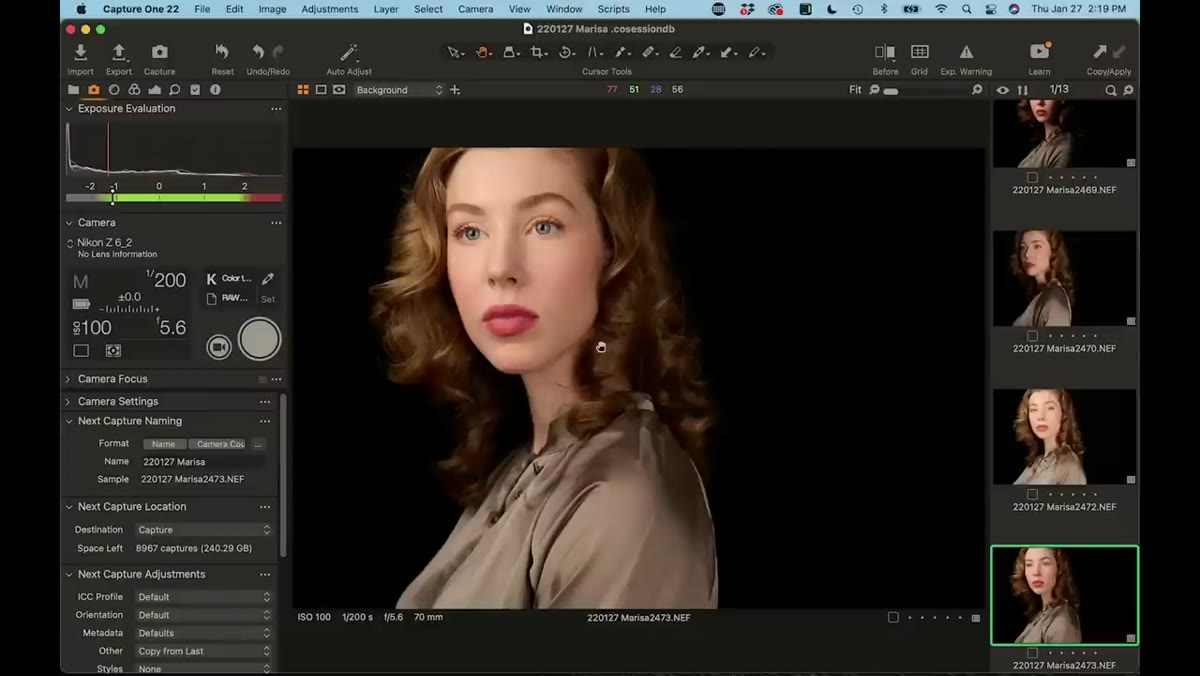Switch viewer to multi-view grid mode

point(303,90)
